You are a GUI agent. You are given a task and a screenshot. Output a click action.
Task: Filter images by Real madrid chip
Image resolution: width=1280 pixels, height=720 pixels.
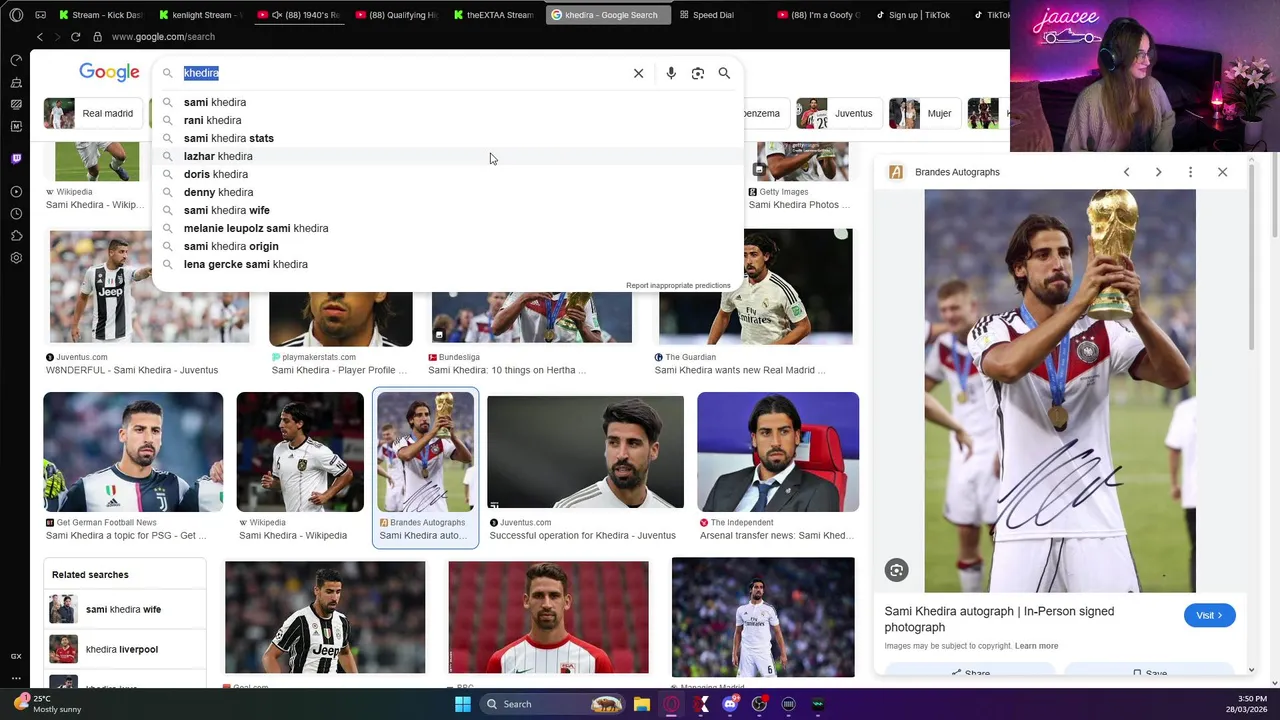pos(91,113)
